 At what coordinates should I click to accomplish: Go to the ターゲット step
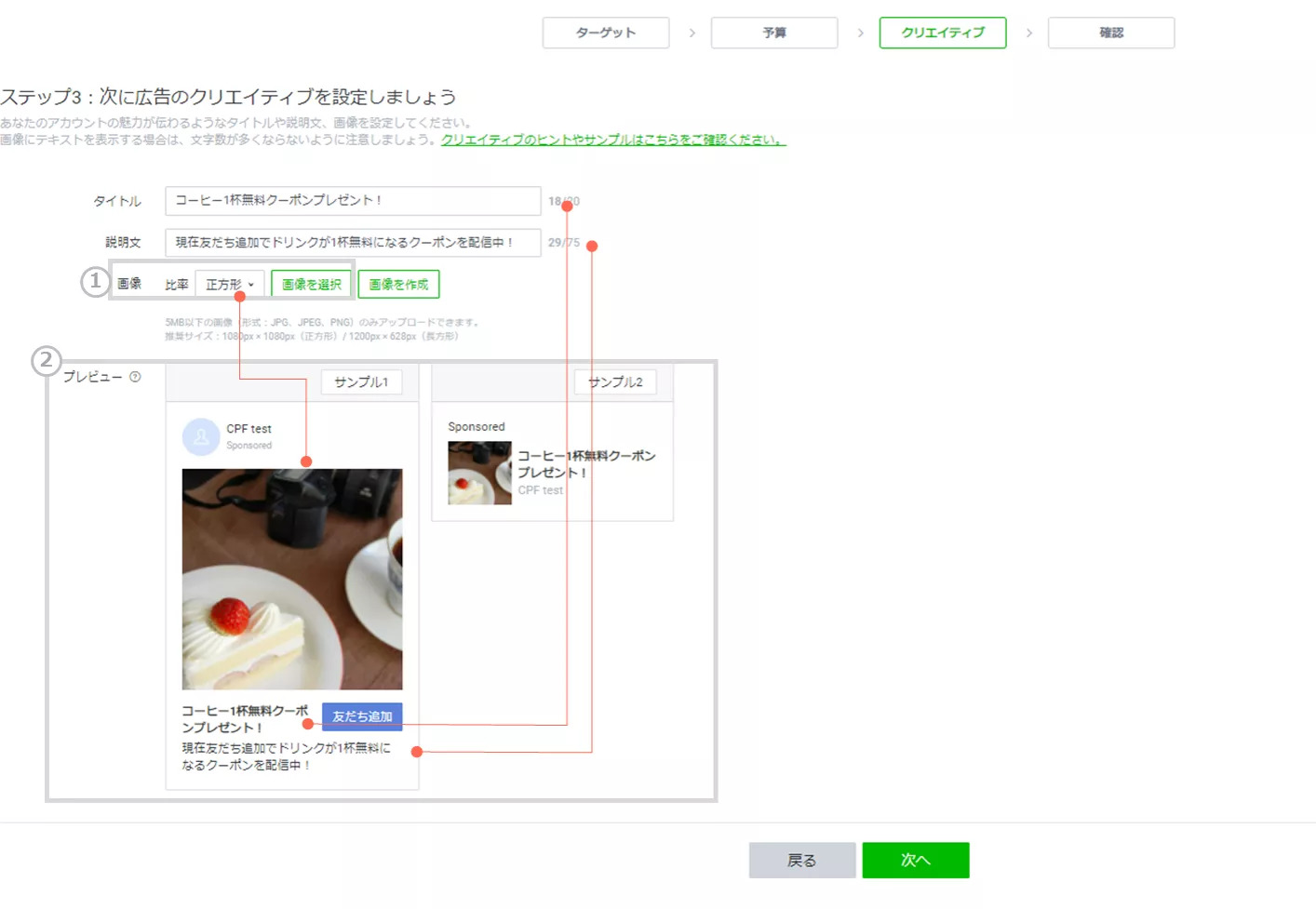pyautogui.click(x=605, y=33)
